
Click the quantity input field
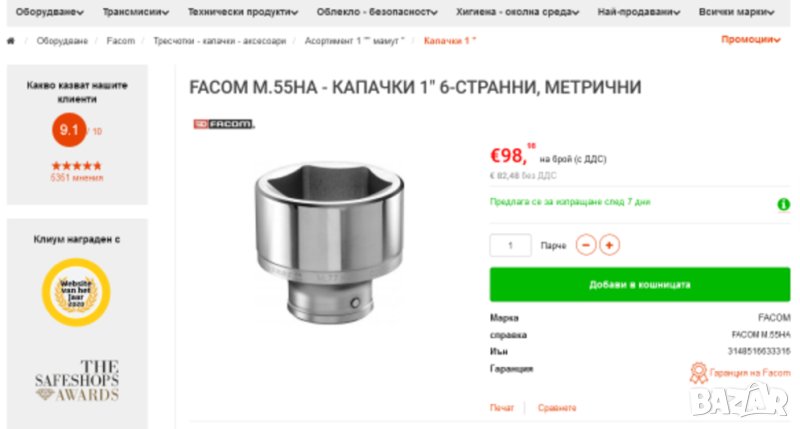510,245
